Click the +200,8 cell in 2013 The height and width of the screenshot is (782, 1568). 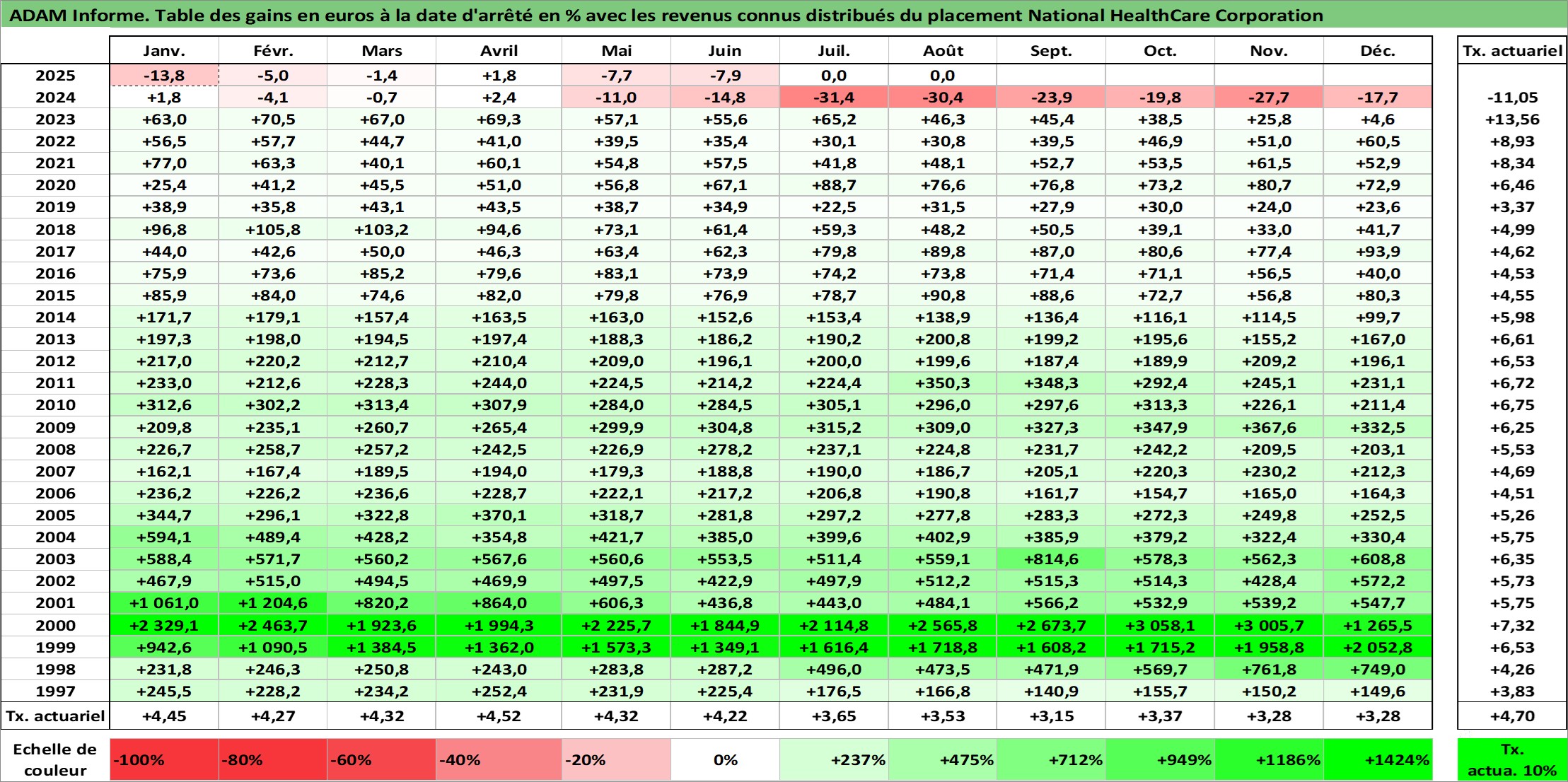942,339
